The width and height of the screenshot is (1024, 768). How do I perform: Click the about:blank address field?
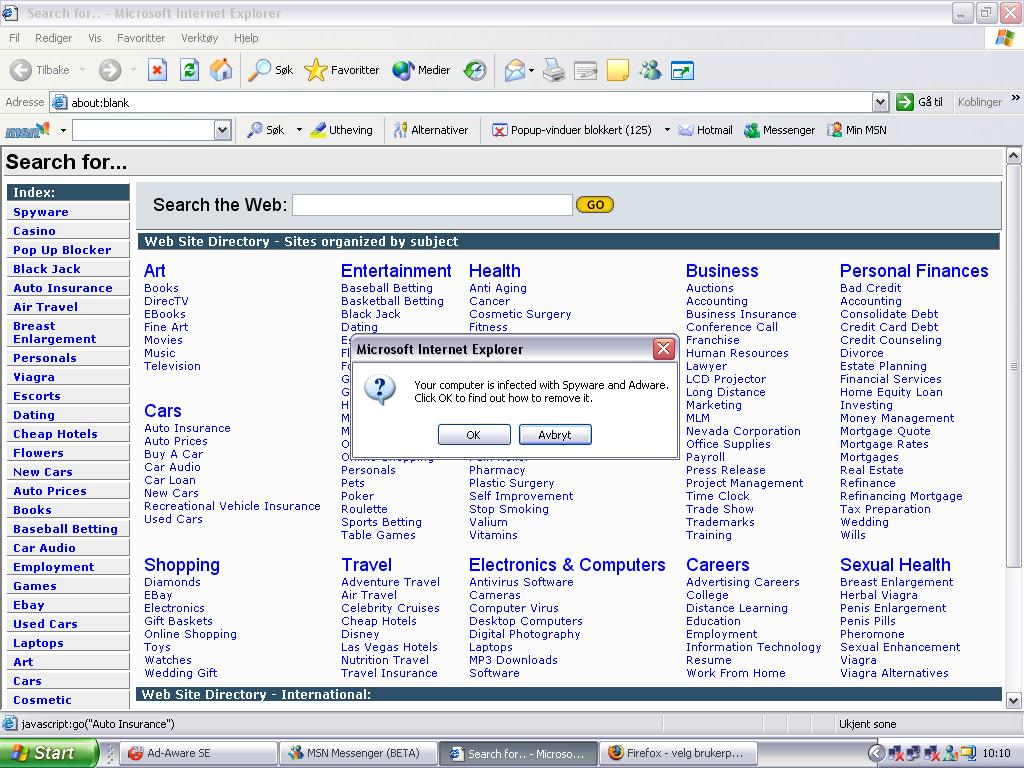[462, 102]
